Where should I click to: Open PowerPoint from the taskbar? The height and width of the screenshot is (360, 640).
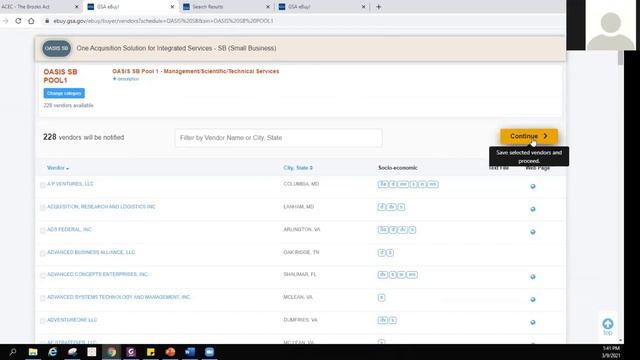(x=170, y=352)
